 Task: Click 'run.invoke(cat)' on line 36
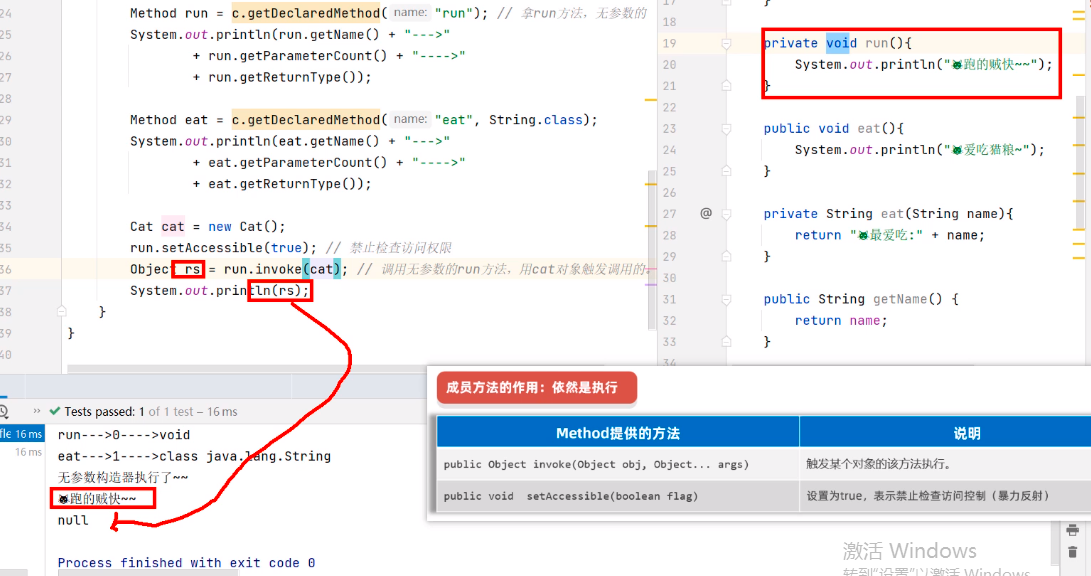[x=282, y=269]
